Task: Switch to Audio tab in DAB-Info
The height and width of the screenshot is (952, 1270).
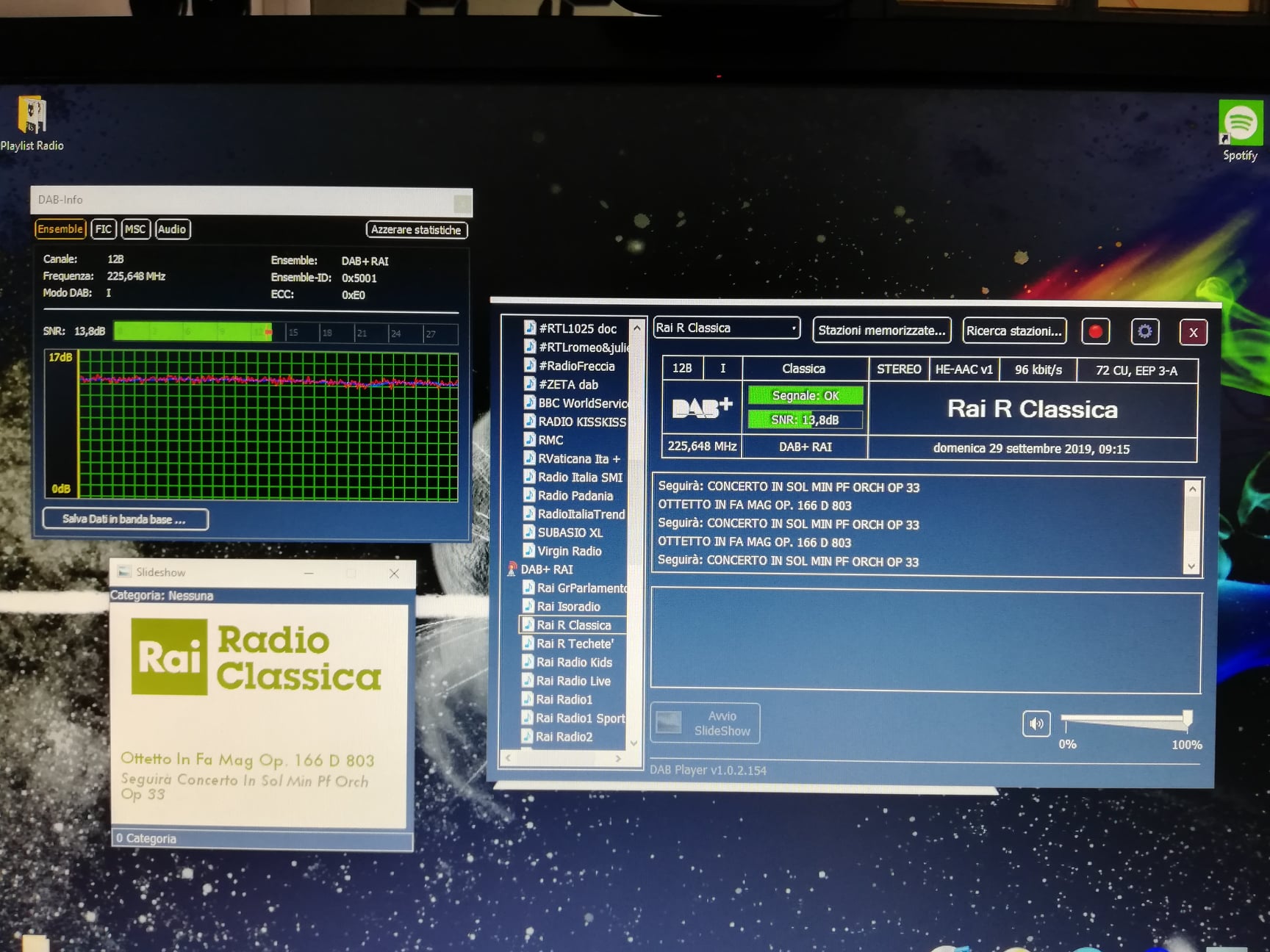Action: click(172, 229)
